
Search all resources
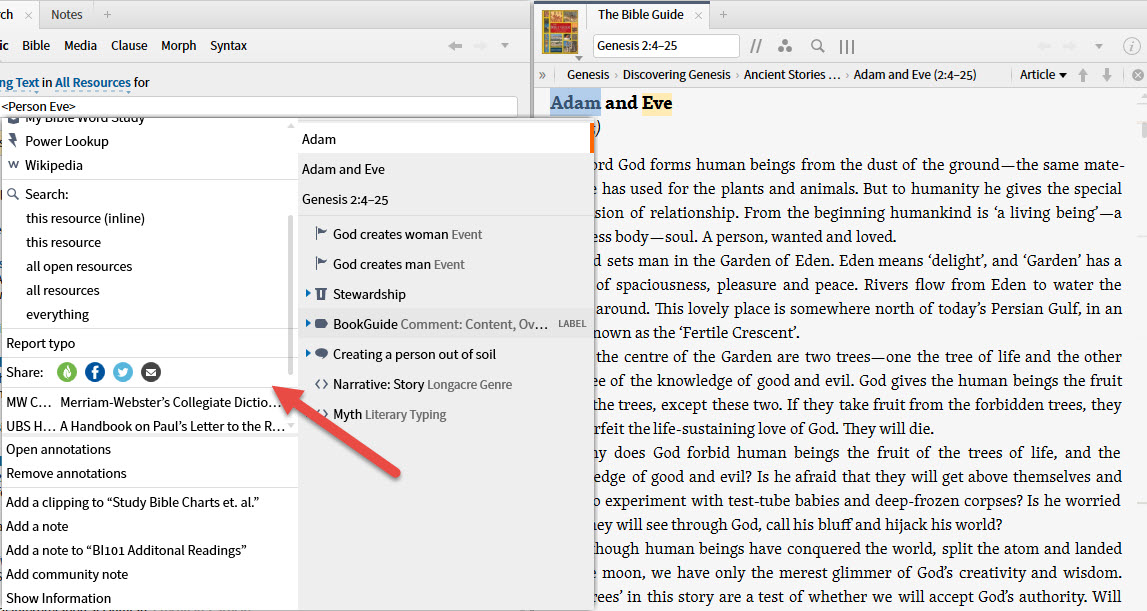click(62, 290)
